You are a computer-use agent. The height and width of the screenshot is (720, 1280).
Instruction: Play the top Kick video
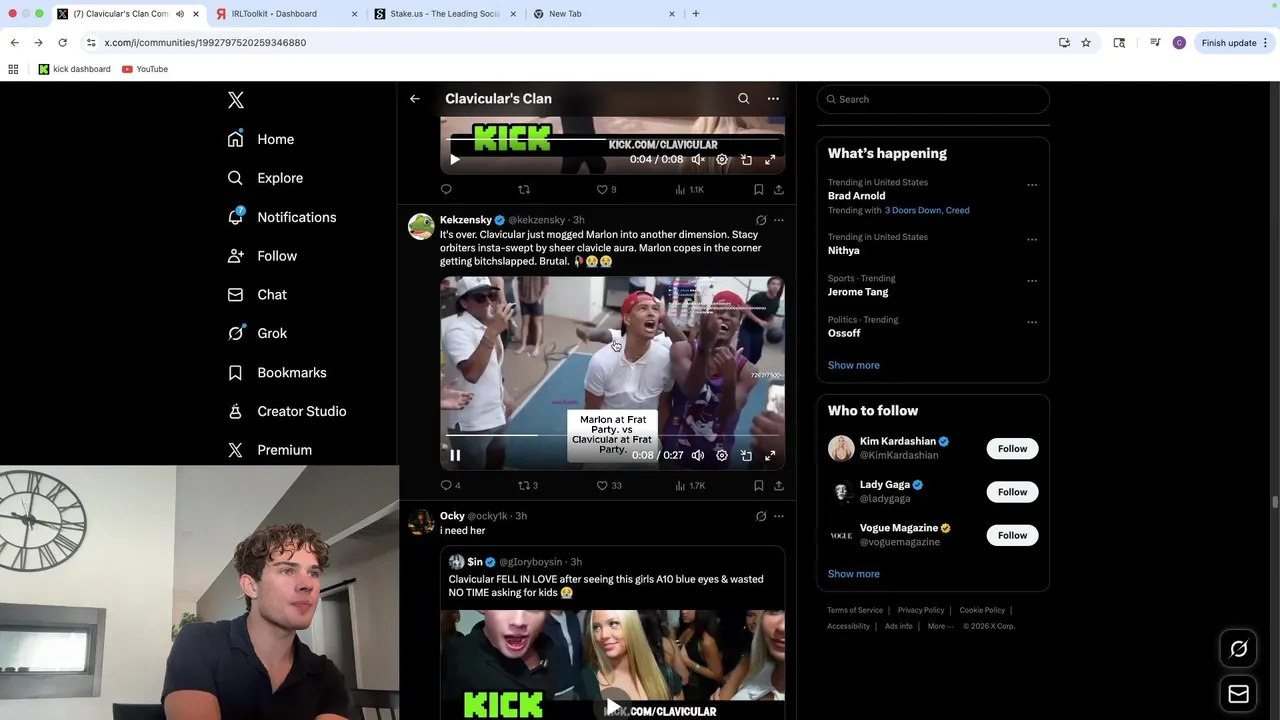tap(455, 159)
